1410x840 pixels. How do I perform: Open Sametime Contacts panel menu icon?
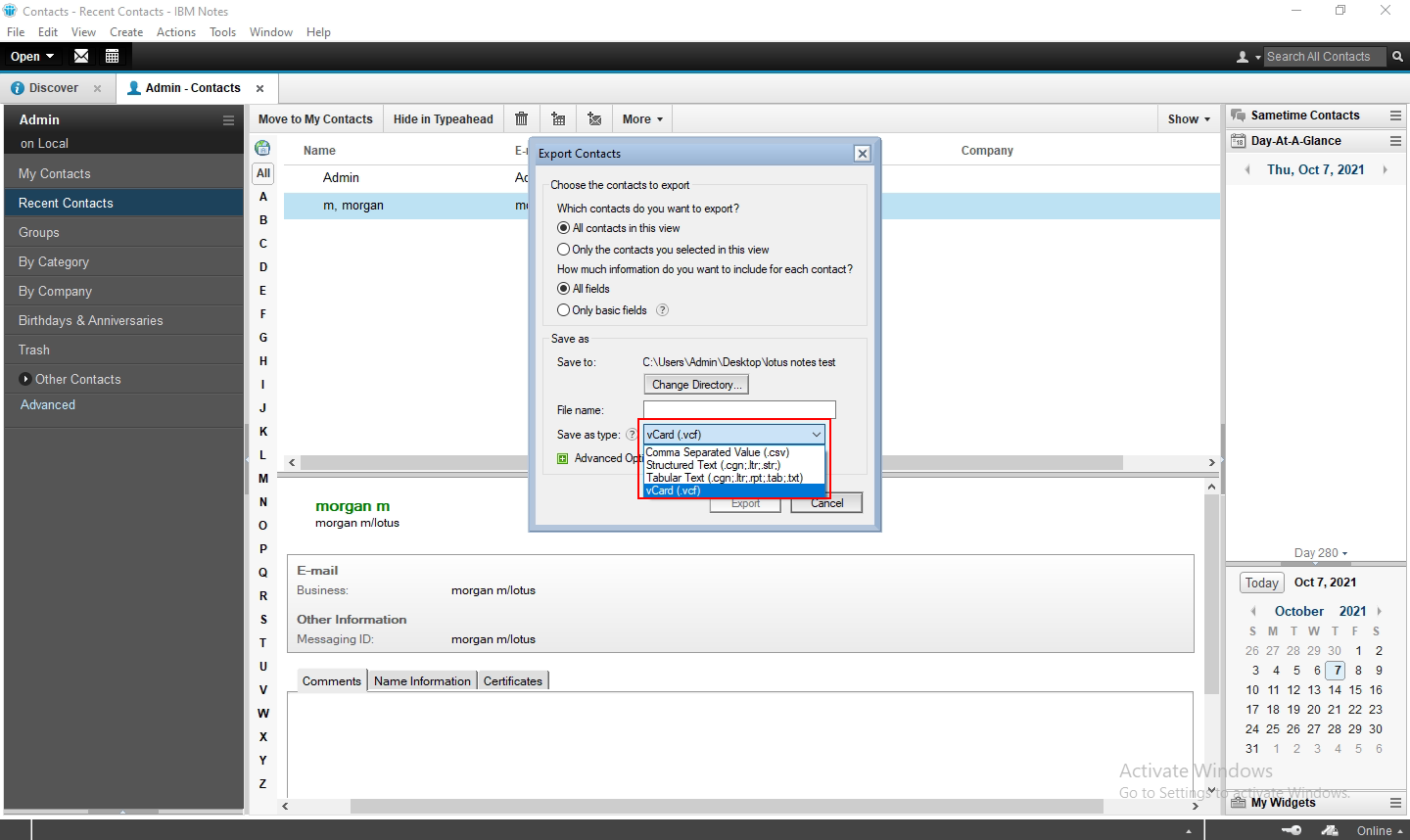tap(1395, 116)
